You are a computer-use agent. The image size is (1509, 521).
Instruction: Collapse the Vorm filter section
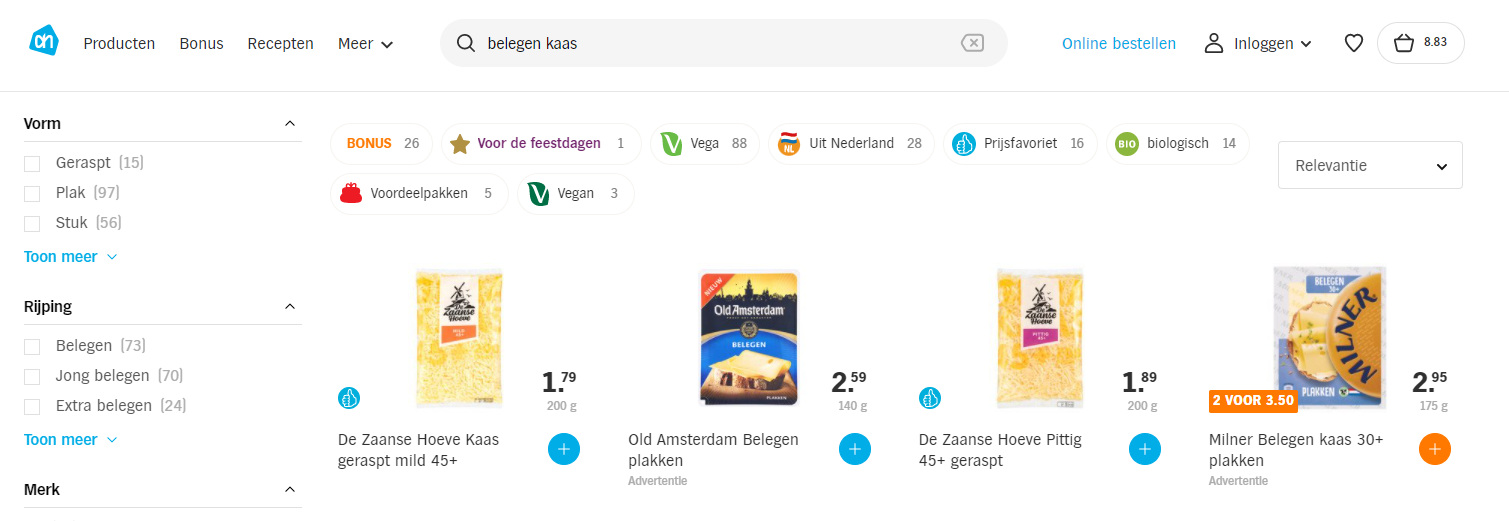point(290,124)
